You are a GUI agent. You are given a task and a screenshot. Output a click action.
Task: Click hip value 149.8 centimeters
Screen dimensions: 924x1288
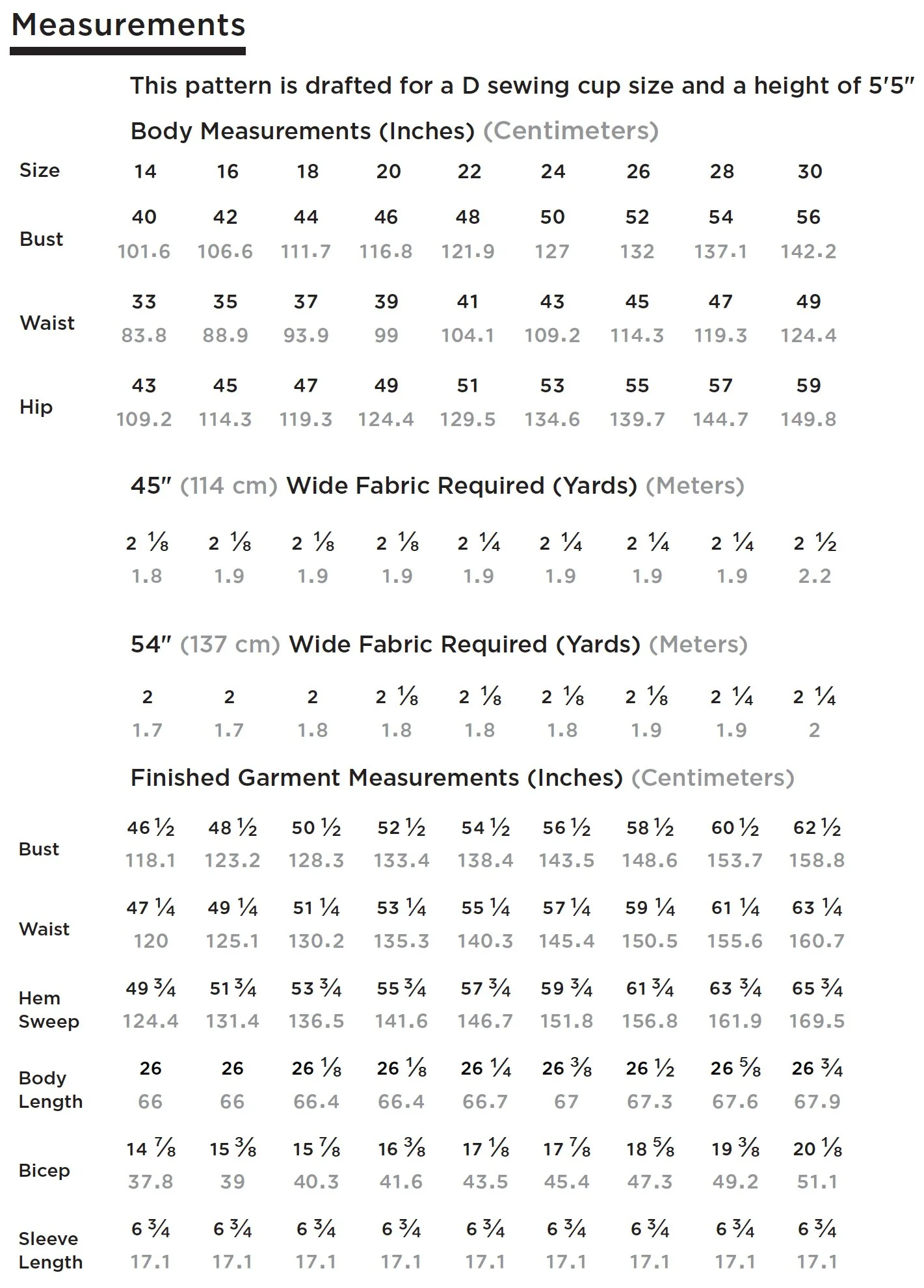click(808, 419)
